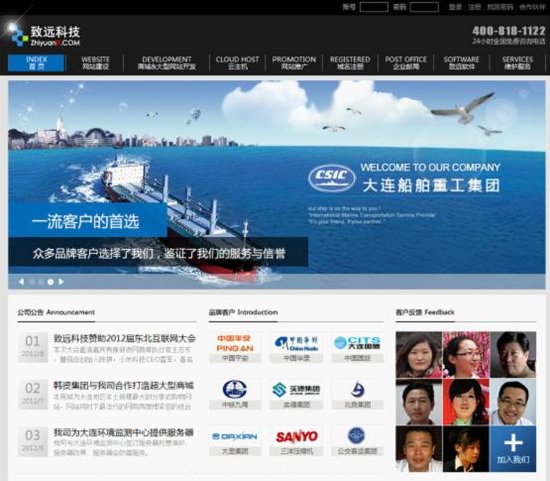Open the INDEX home menu item
This screenshot has height=481, width=550.
[x=36, y=63]
